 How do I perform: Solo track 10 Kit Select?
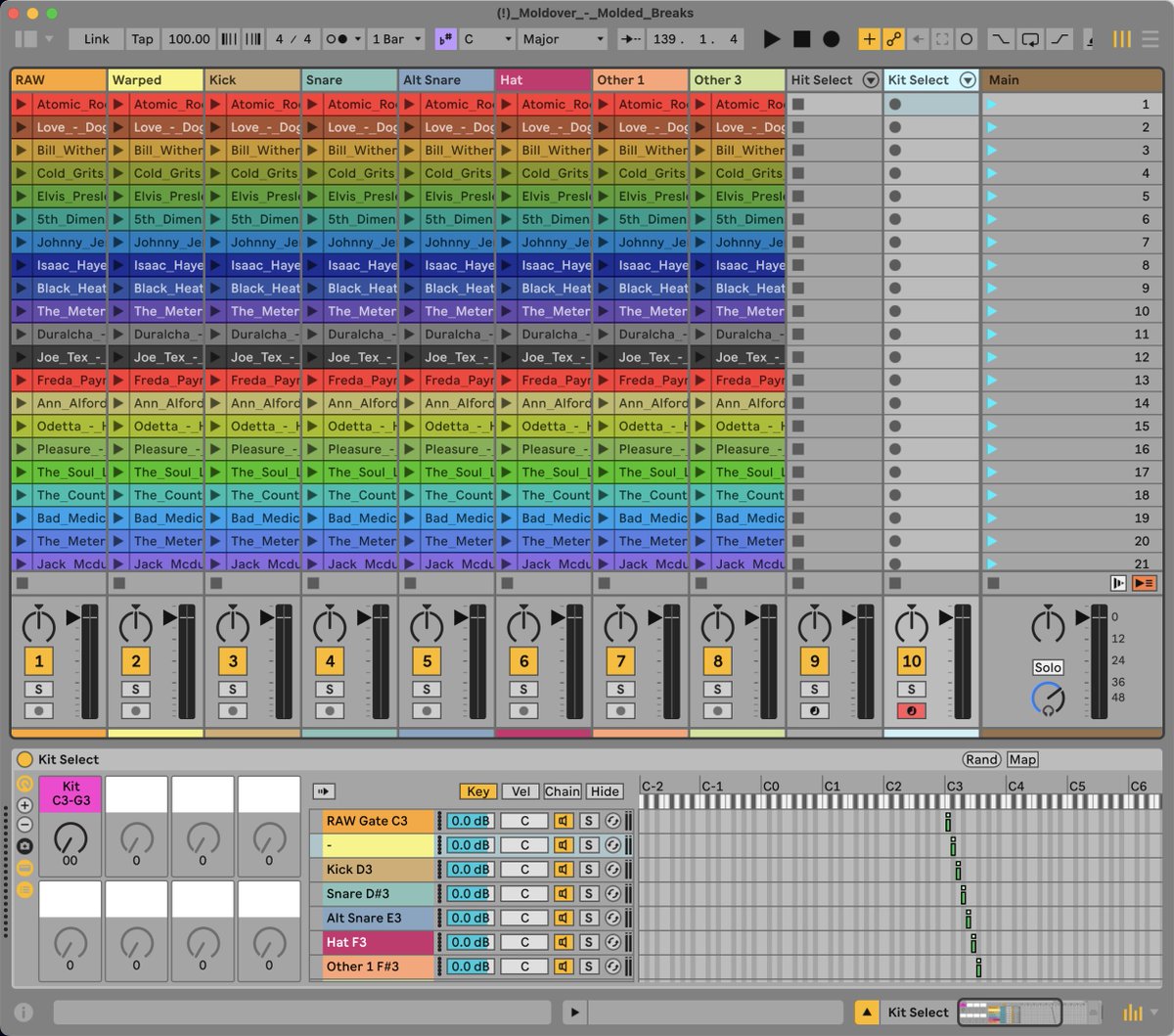pos(912,689)
